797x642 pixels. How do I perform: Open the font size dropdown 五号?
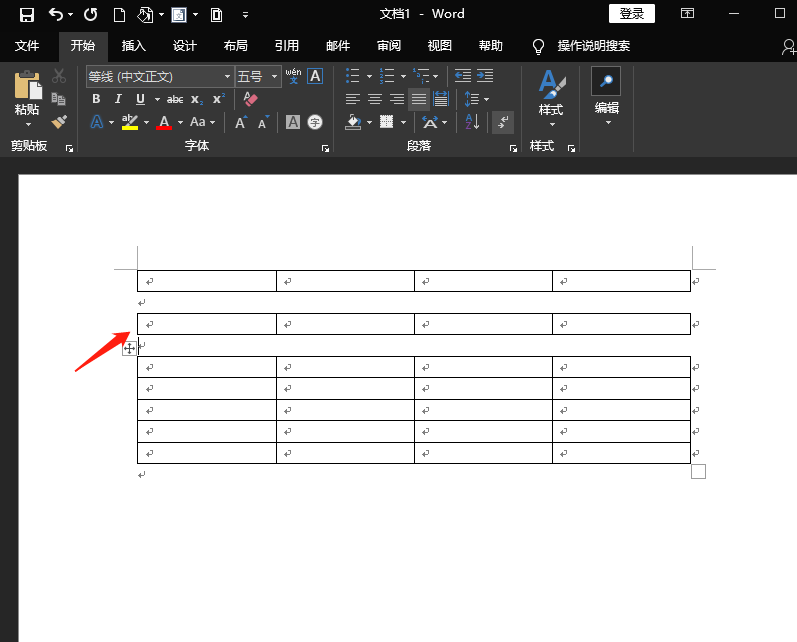click(274, 77)
